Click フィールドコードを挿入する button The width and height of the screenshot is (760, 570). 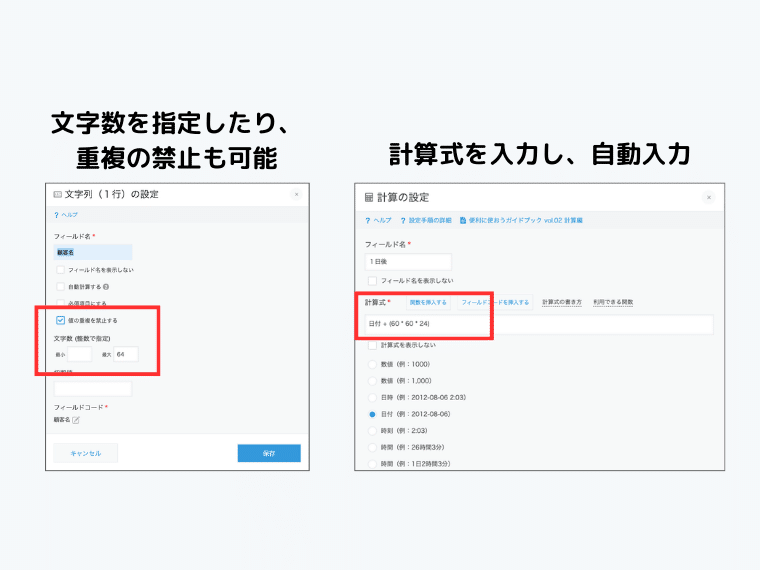494,301
